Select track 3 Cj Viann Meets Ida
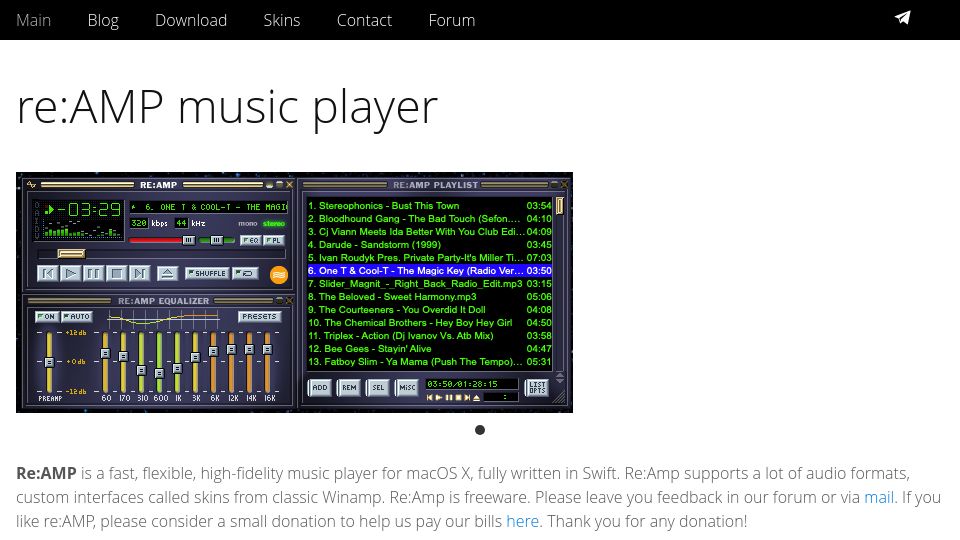This screenshot has width=960, height=540. 429,231
